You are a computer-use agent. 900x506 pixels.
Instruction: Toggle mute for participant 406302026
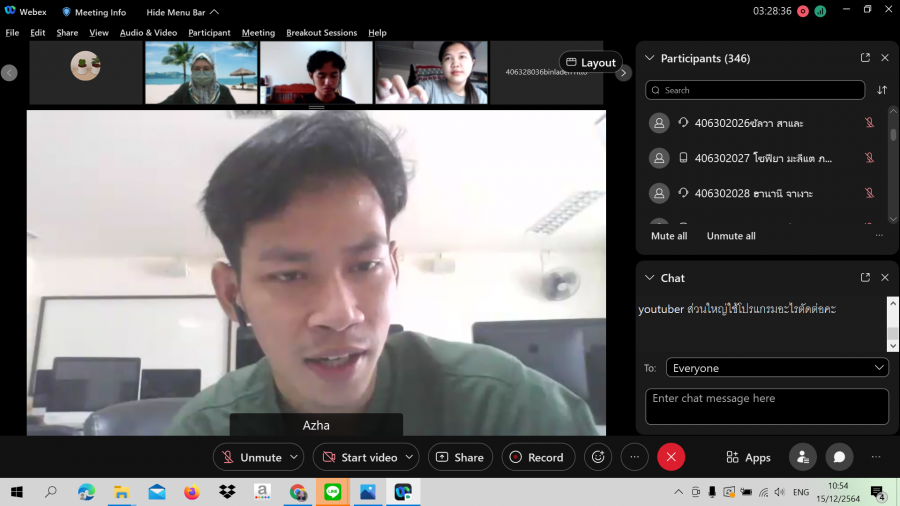click(x=869, y=123)
